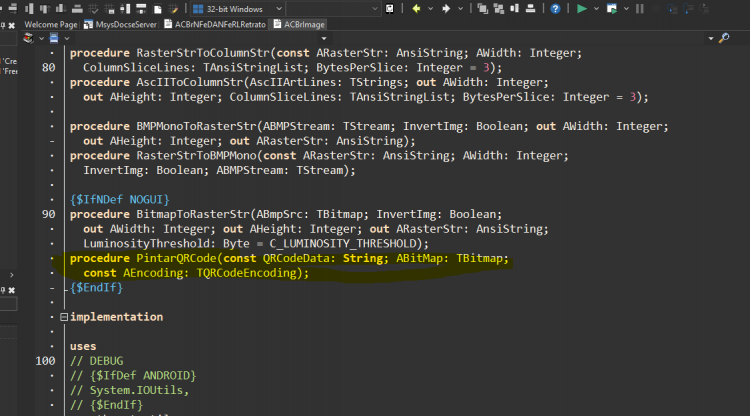Expand the left panel chevron arrow

[x=11, y=275]
